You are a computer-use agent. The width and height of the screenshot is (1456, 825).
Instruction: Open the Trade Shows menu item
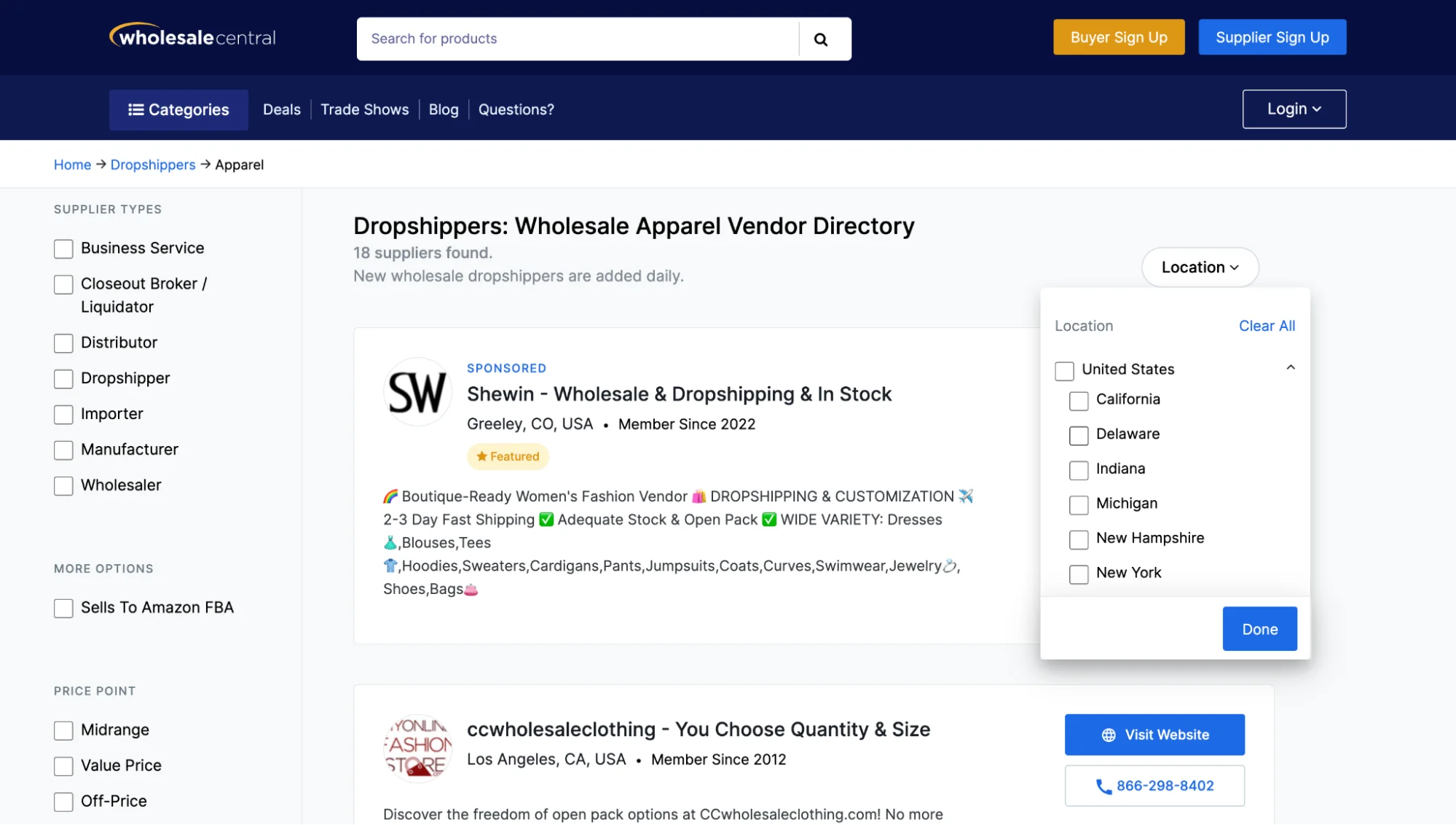(365, 109)
